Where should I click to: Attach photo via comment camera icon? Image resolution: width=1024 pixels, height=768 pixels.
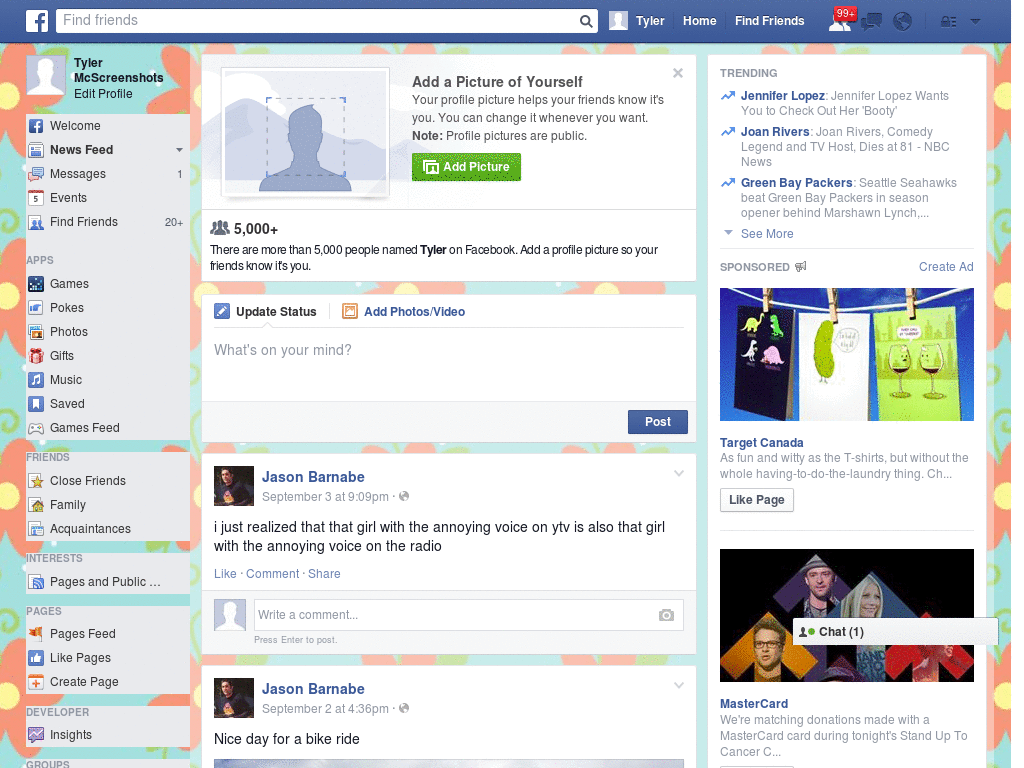coord(666,615)
